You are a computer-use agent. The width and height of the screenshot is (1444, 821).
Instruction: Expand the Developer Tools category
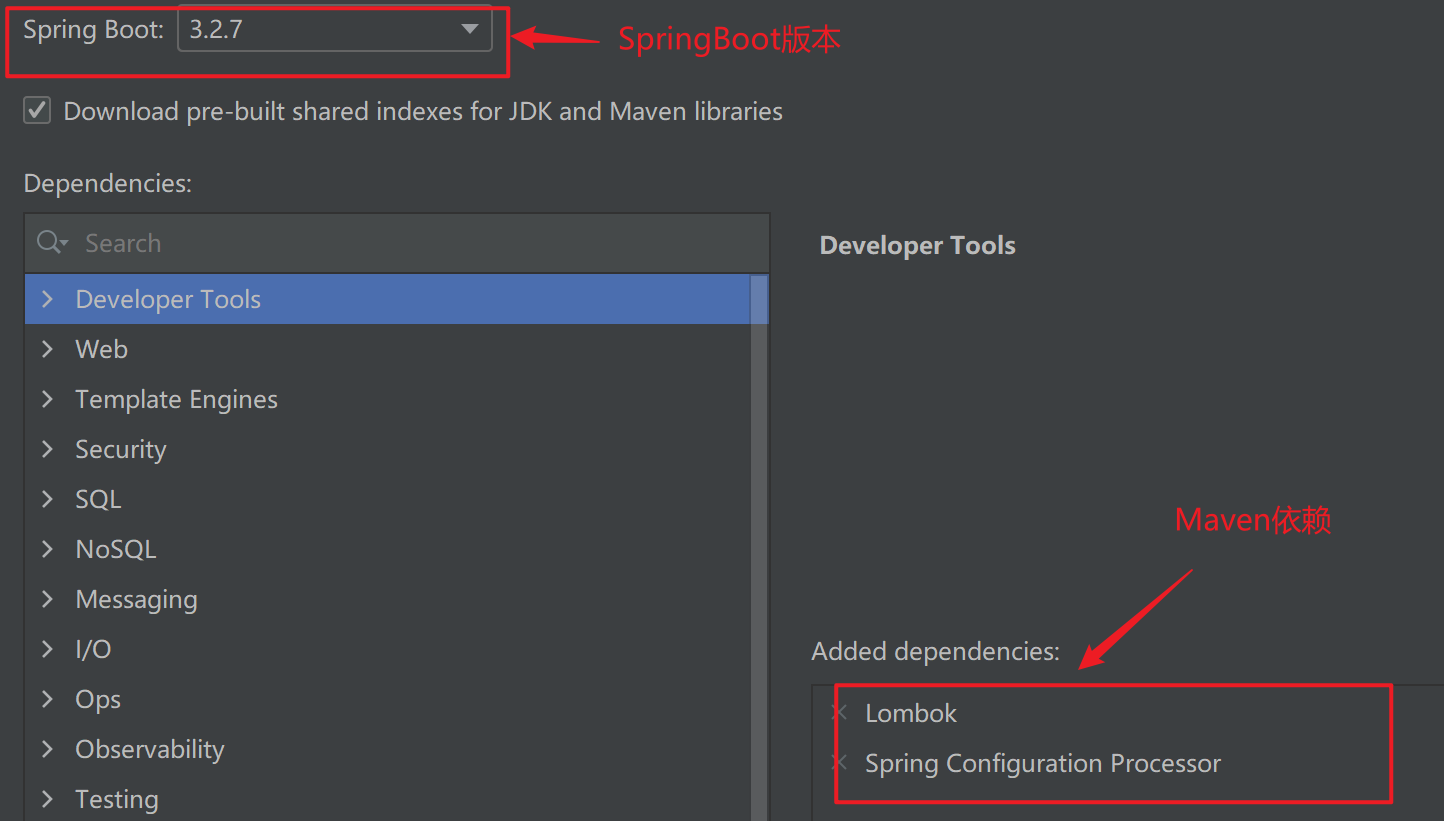click(47, 299)
